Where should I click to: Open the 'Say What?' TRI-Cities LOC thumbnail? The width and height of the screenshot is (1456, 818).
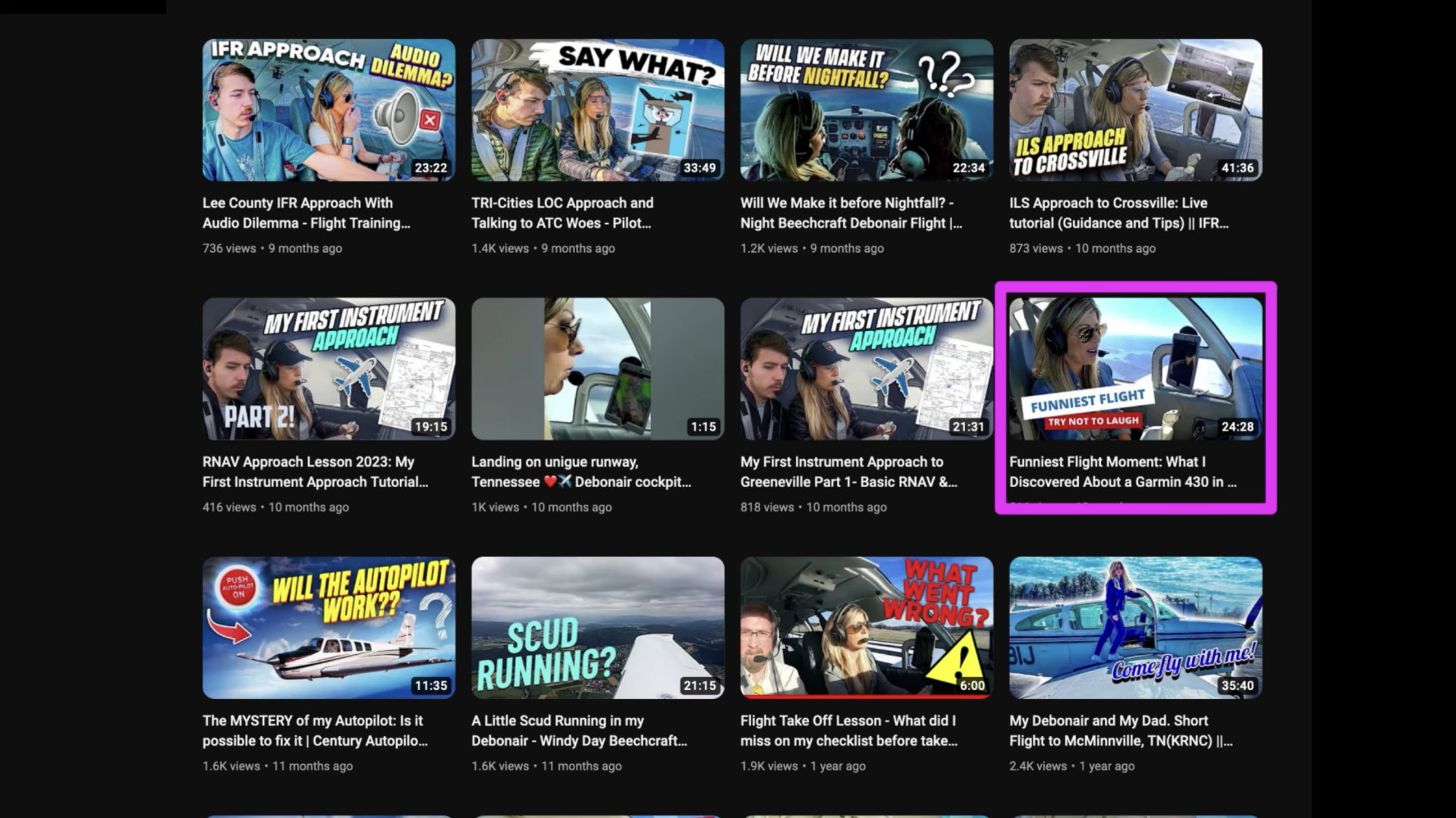598,110
